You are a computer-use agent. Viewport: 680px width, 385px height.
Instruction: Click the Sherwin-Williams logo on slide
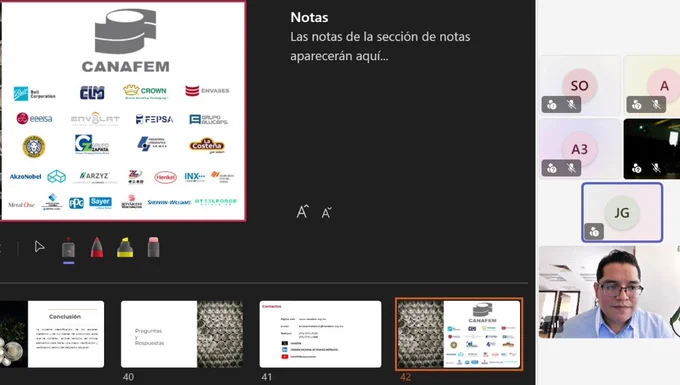[169, 202]
